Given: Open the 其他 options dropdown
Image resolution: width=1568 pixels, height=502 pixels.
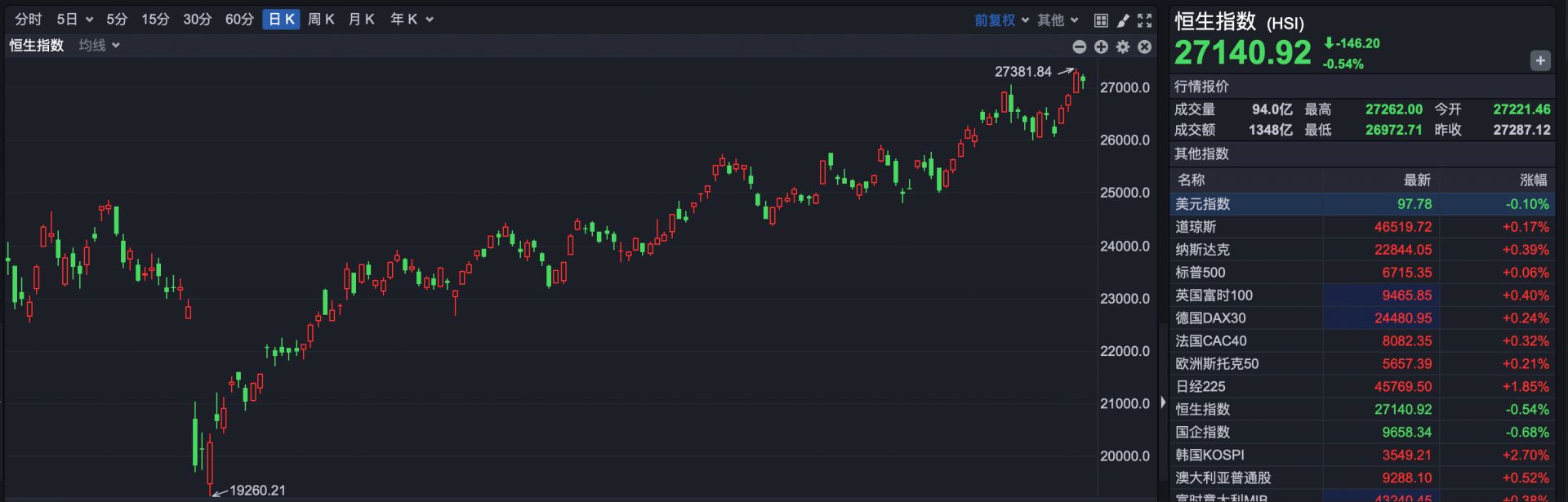Looking at the screenshot, I should (1058, 20).
